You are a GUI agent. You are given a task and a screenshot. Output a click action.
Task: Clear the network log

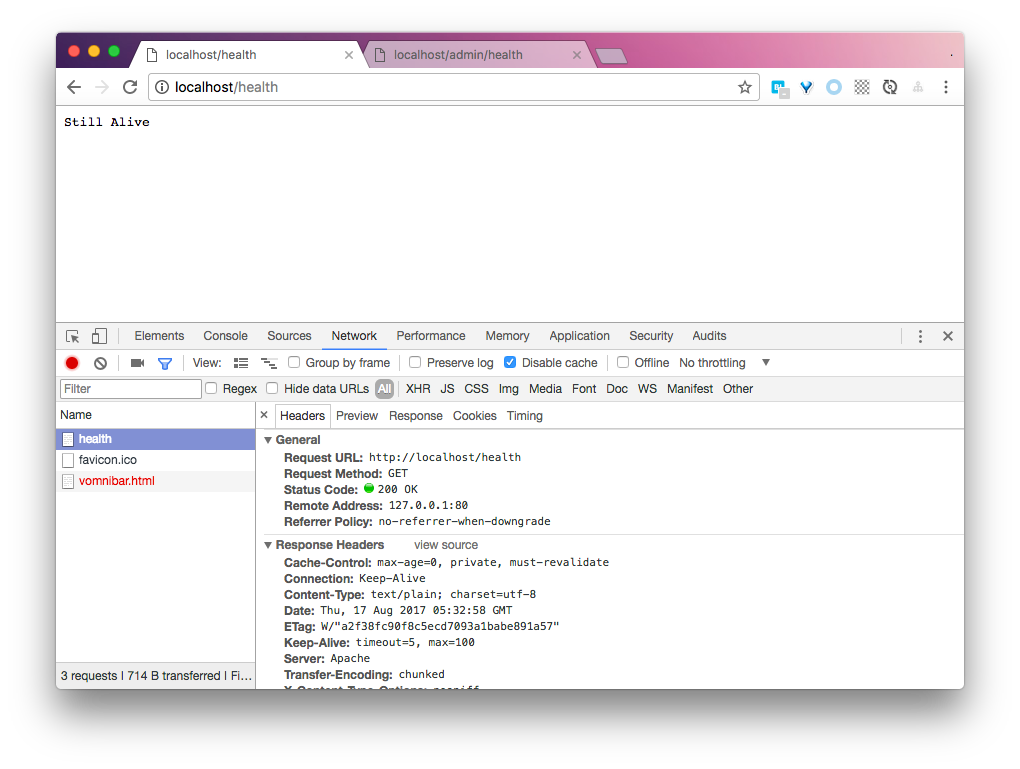pyautogui.click(x=100, y=363)
